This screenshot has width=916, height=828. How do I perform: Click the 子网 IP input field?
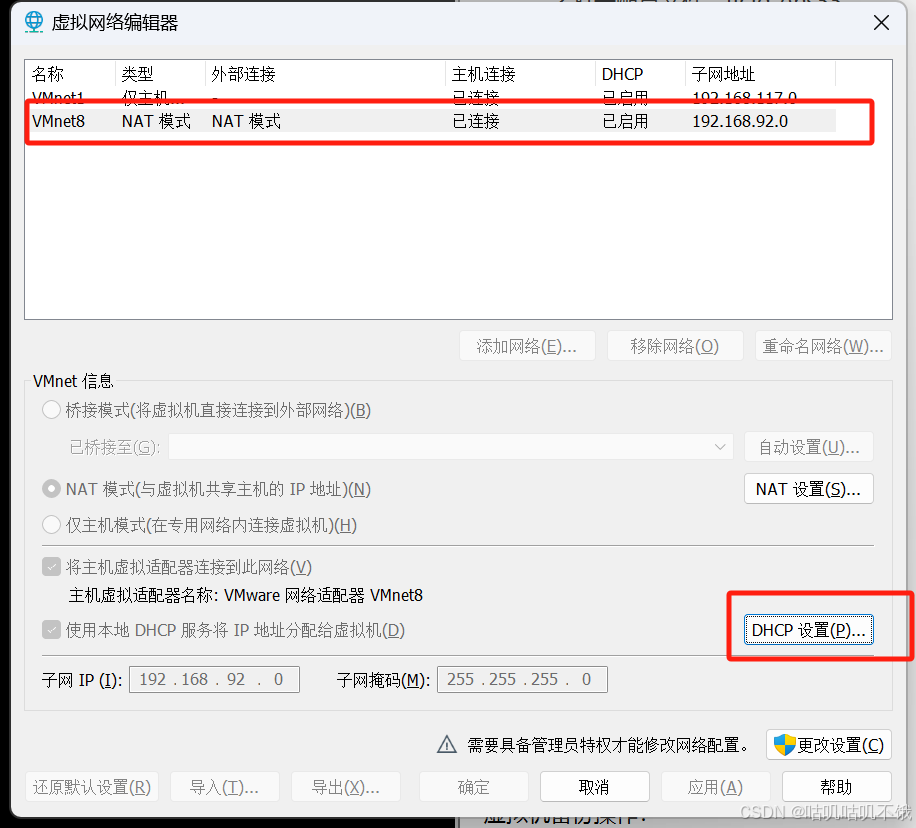pos(214,679)
